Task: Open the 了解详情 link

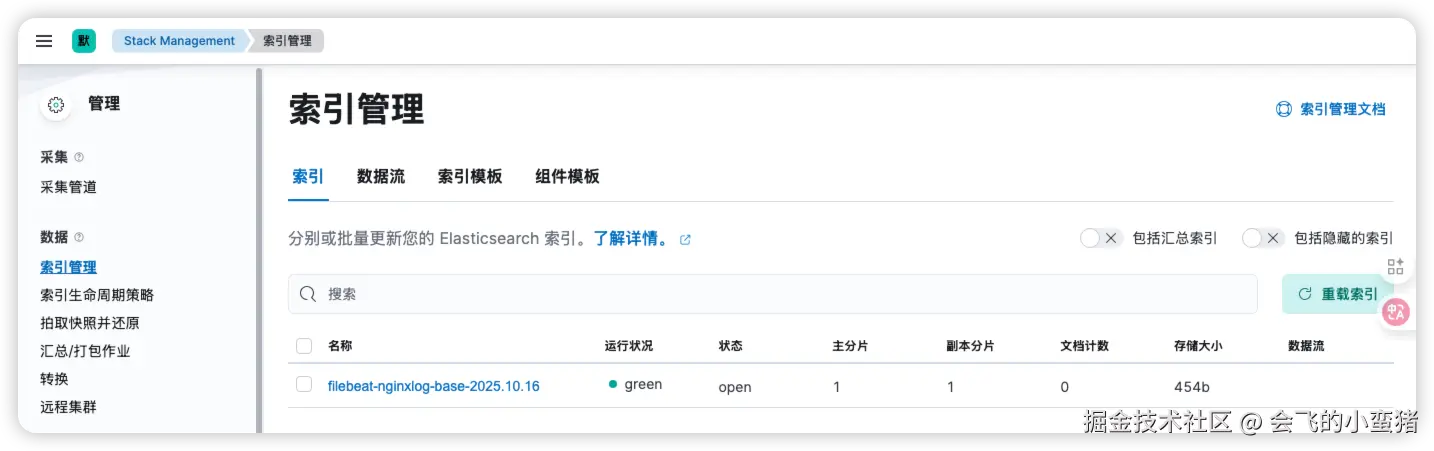Action: (632, 239)
